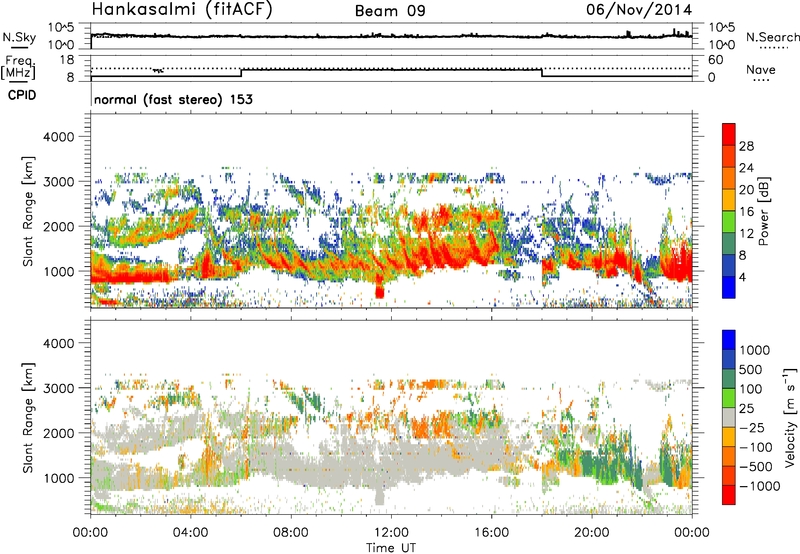
Task: Click the red top segment of Power colorbar
Action: 729,134
